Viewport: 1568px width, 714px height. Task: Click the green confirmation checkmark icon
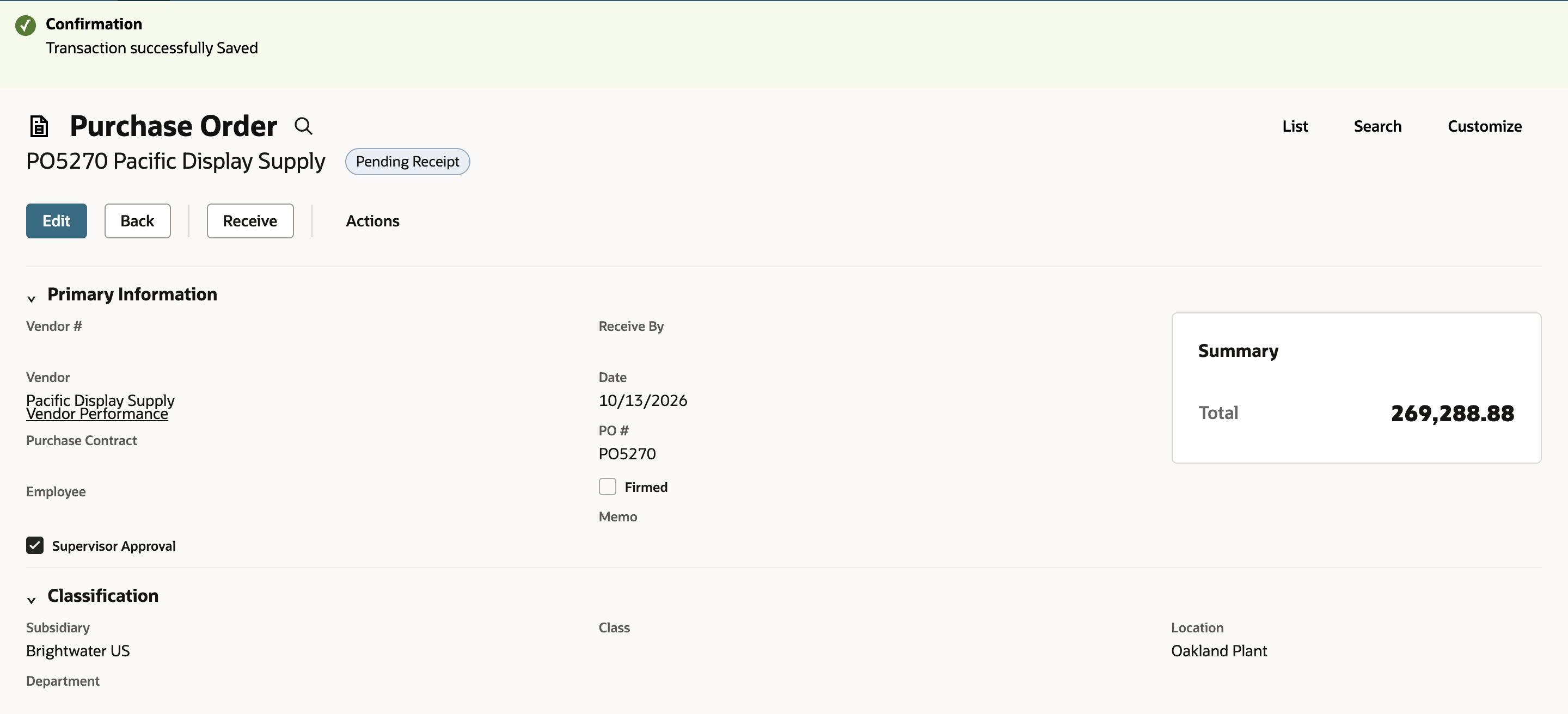[x=26, y=26]
